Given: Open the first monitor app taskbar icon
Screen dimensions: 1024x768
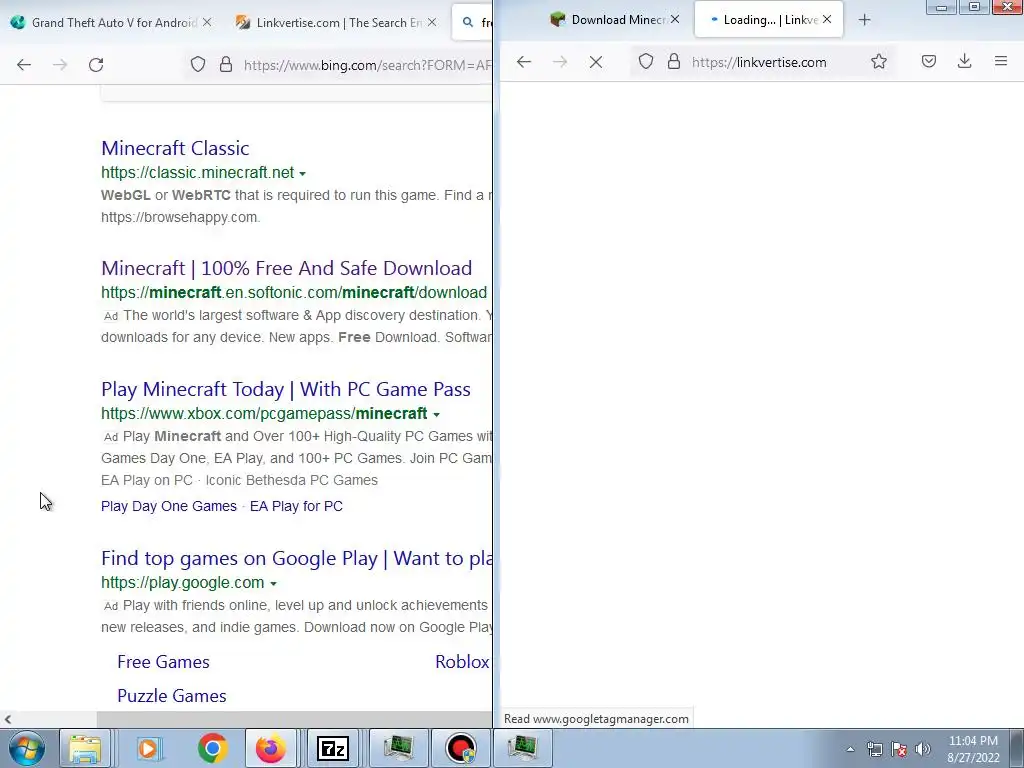Looking at the screenshot, I should pyautogui.click(x=398, y=748).
